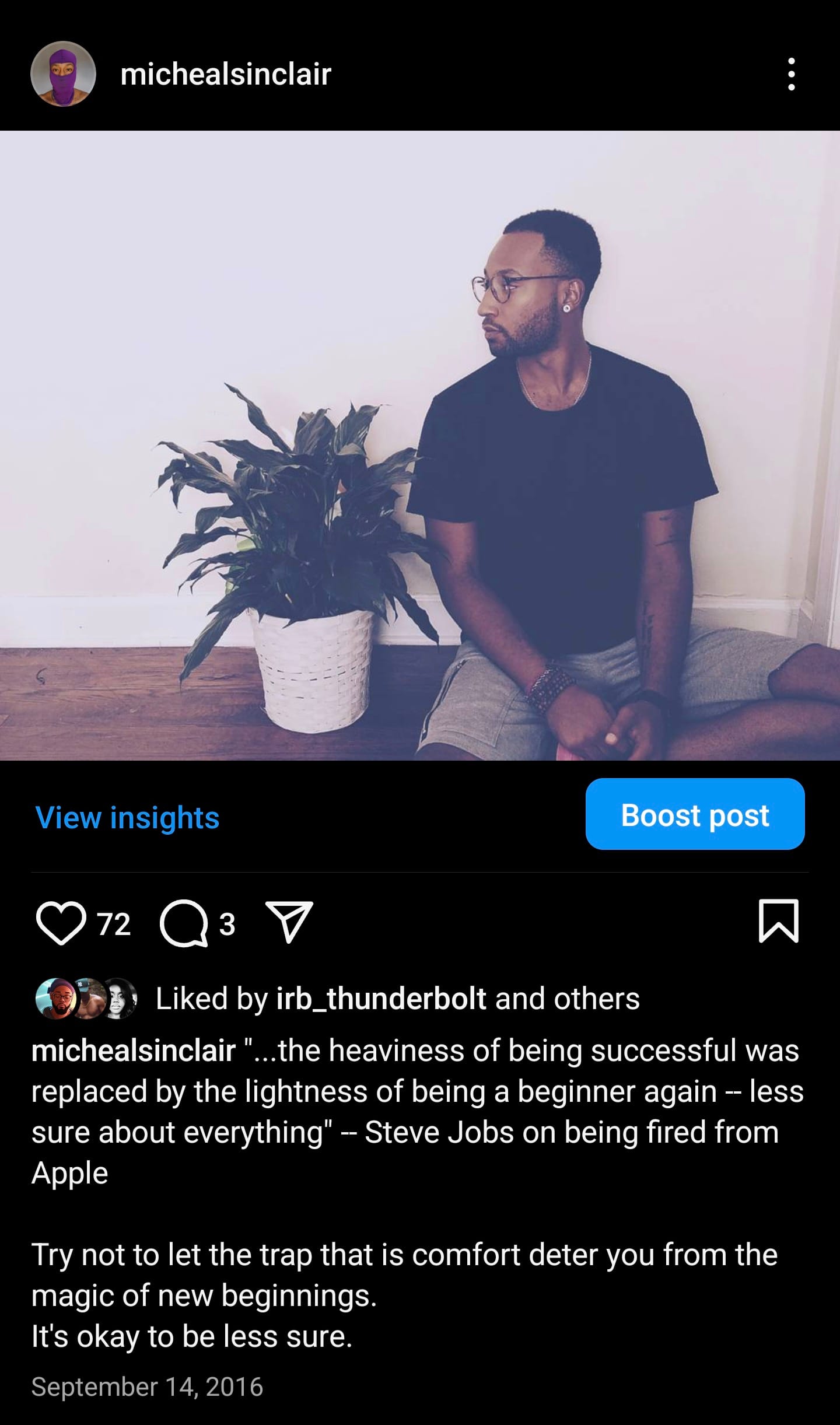This screenshot has width=840, height=1425.
Task: Open the purple-mask profile avatar in header
Action: (63, 74)
